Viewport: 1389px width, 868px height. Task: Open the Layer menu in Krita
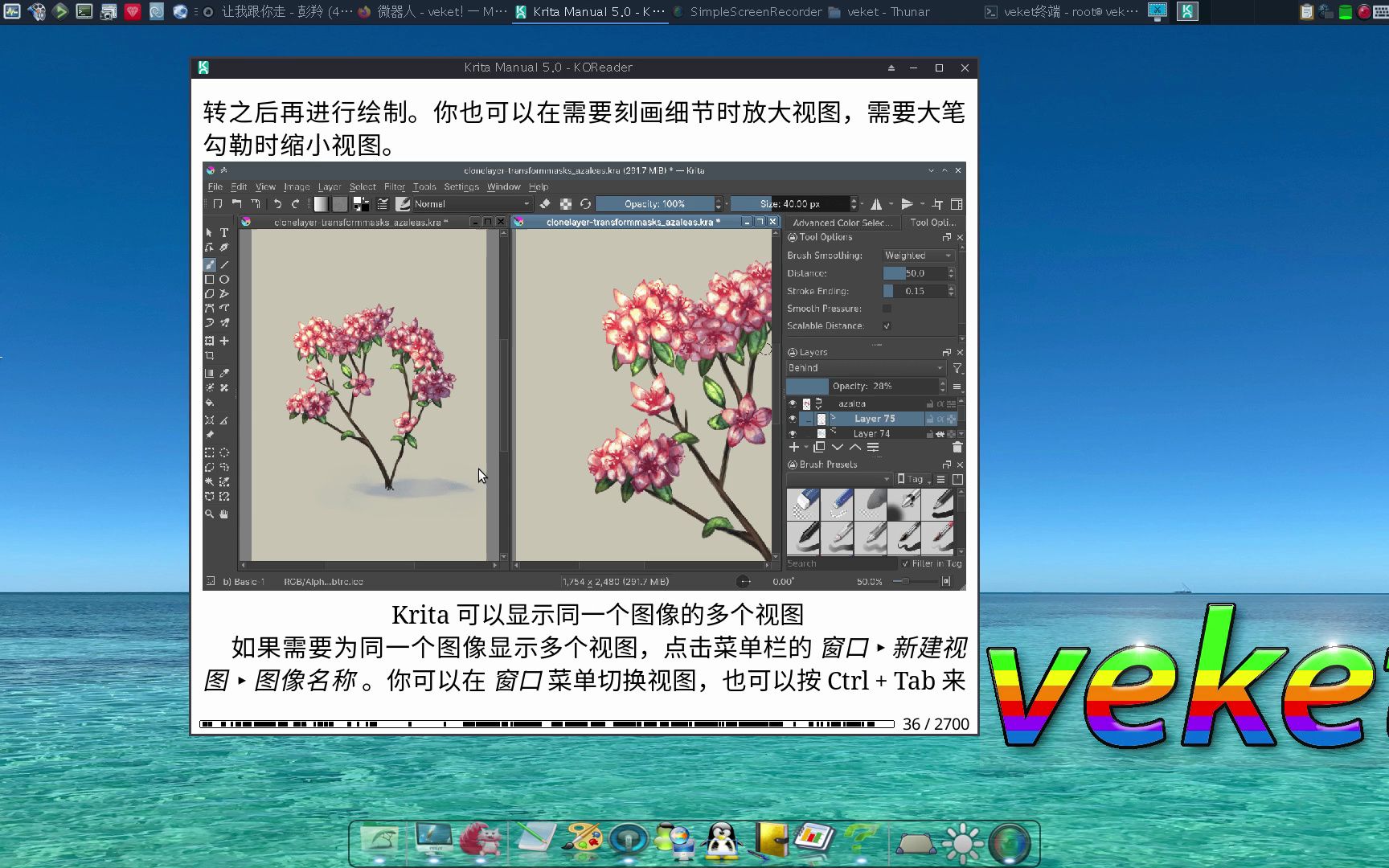330,186
